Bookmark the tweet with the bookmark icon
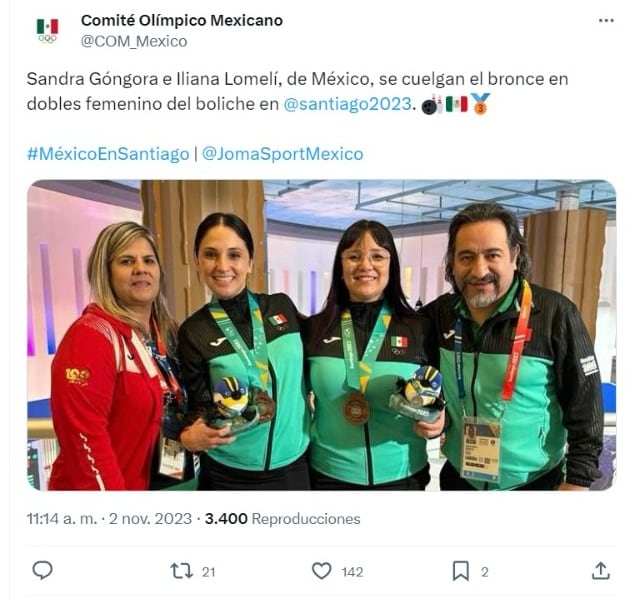Image resolution: width=631 pixels, height=601 pixels. pyautogui.click(x=460, y=571)
